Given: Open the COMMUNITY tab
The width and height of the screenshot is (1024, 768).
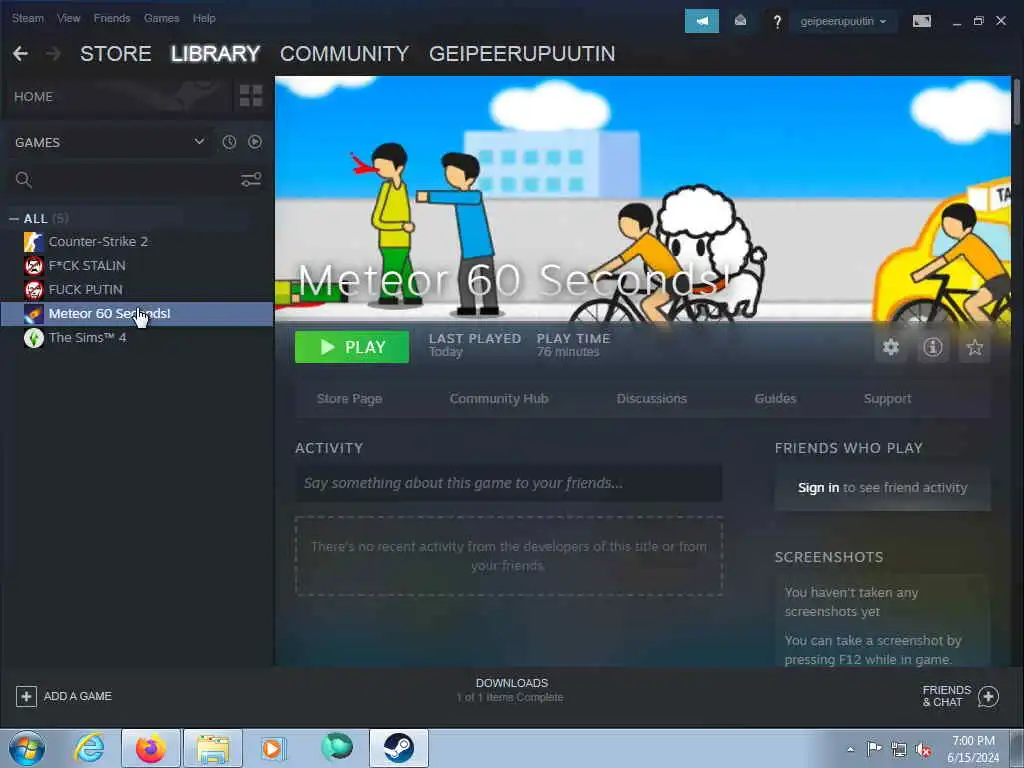Looking at the screenshot, I should (x=344, y=54).
